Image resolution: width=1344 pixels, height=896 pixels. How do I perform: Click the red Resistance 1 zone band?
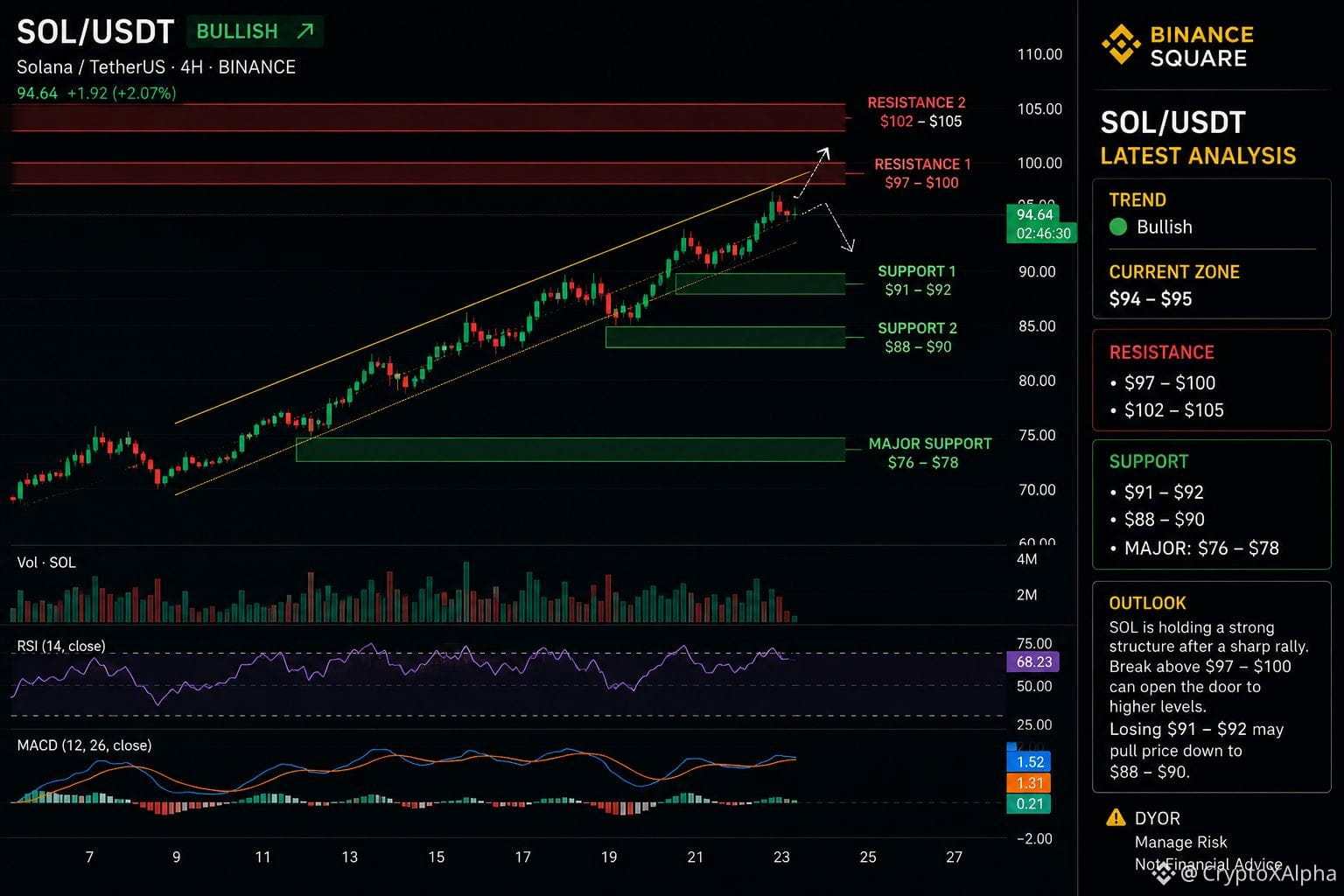[429, 173]
